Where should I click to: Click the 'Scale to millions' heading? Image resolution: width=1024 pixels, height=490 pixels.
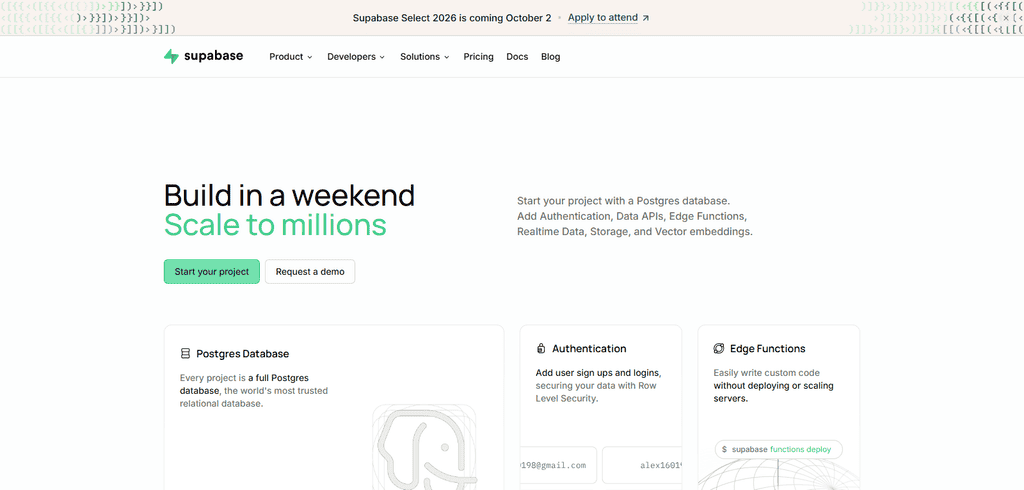click(x=275, y=225)
